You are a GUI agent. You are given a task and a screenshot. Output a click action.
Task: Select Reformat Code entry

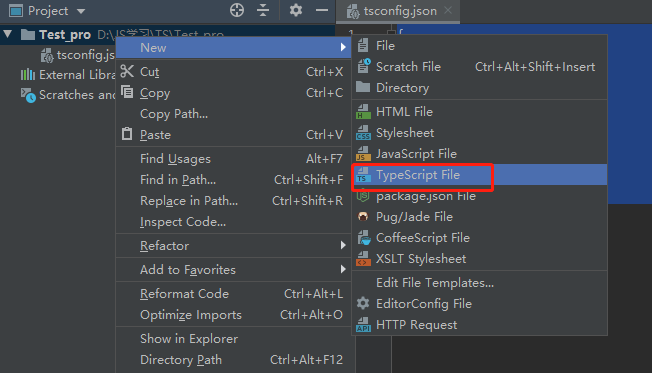pyautogui.click(x=233, y=294)
